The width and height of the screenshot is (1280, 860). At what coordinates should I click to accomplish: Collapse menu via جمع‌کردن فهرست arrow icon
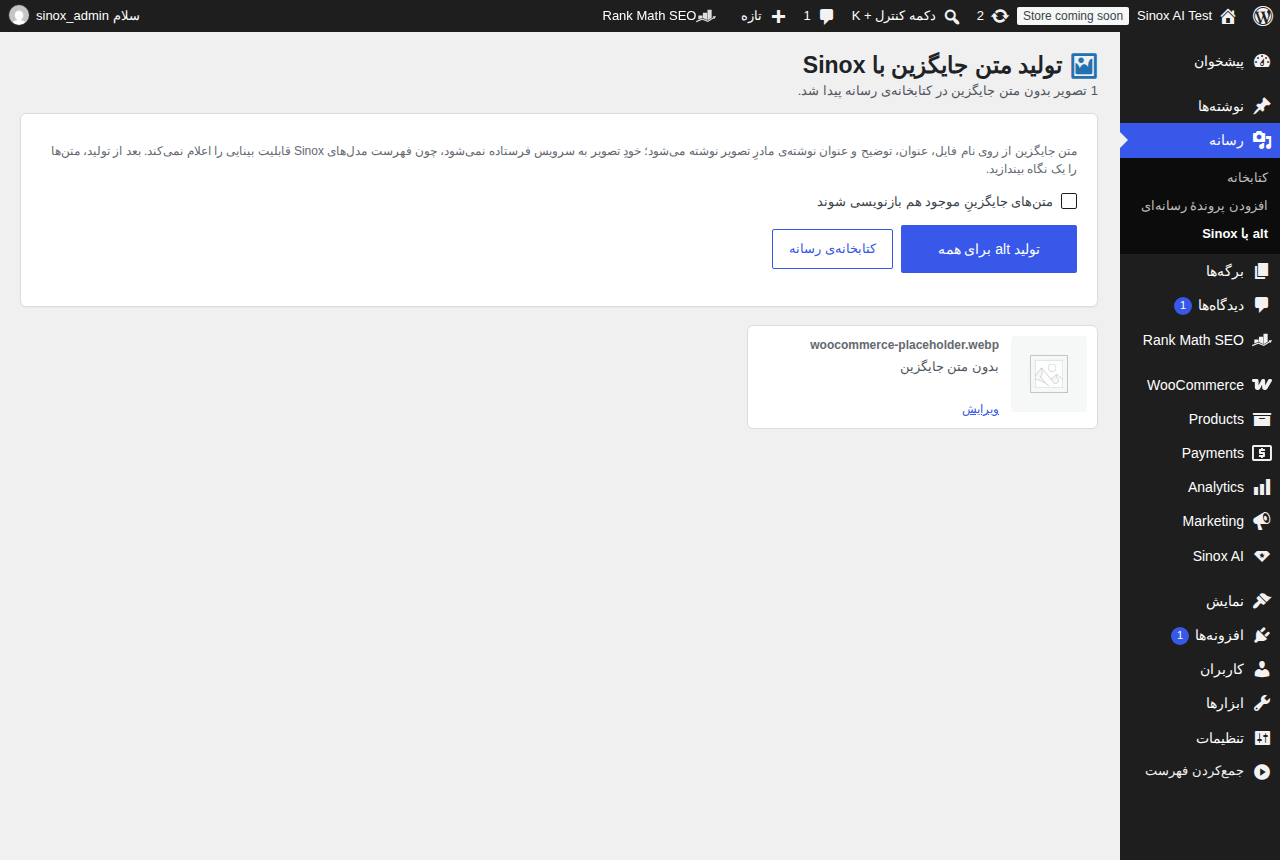click(1262, 772)
